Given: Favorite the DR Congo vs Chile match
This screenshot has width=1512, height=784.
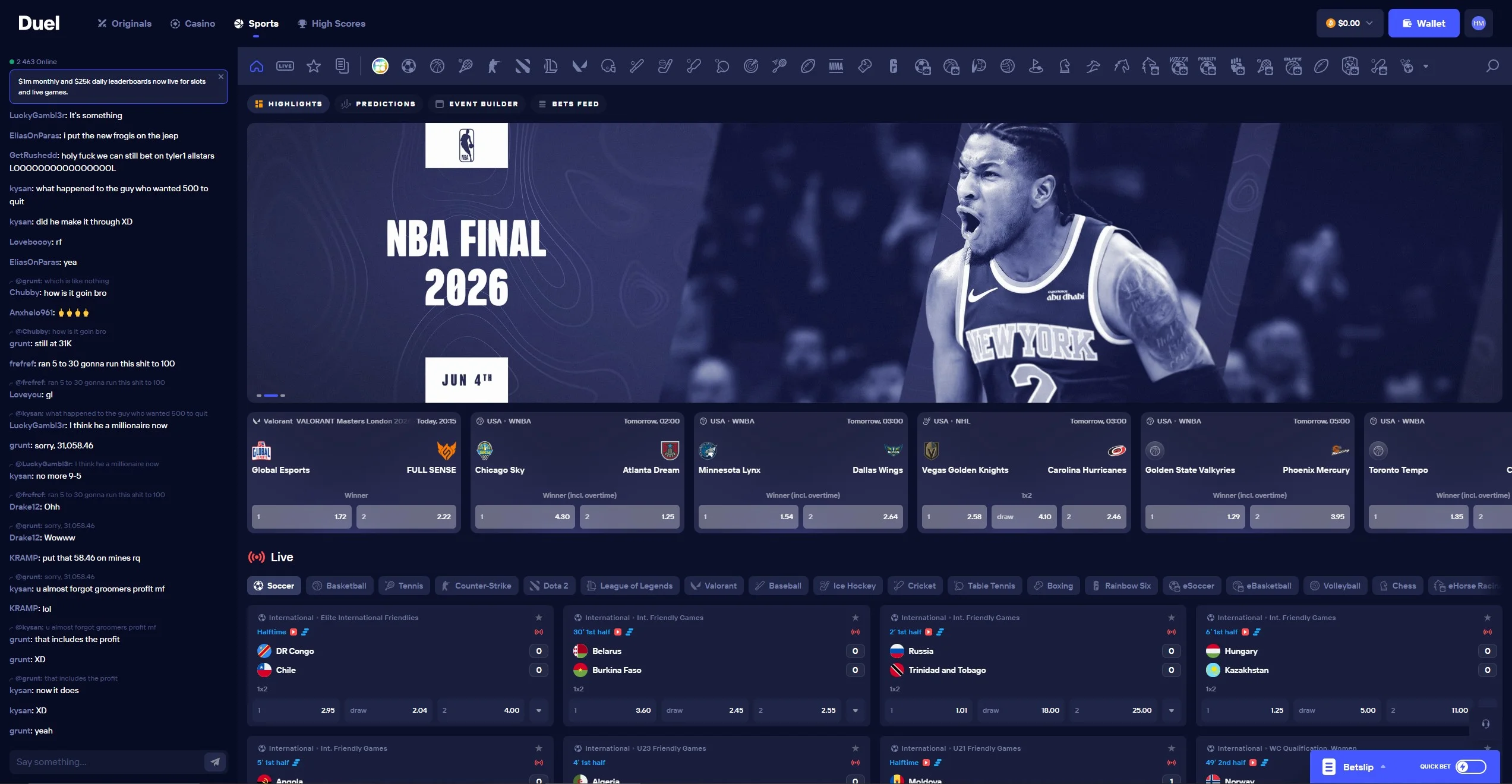Looking at the screenshot, I should 539,618.
